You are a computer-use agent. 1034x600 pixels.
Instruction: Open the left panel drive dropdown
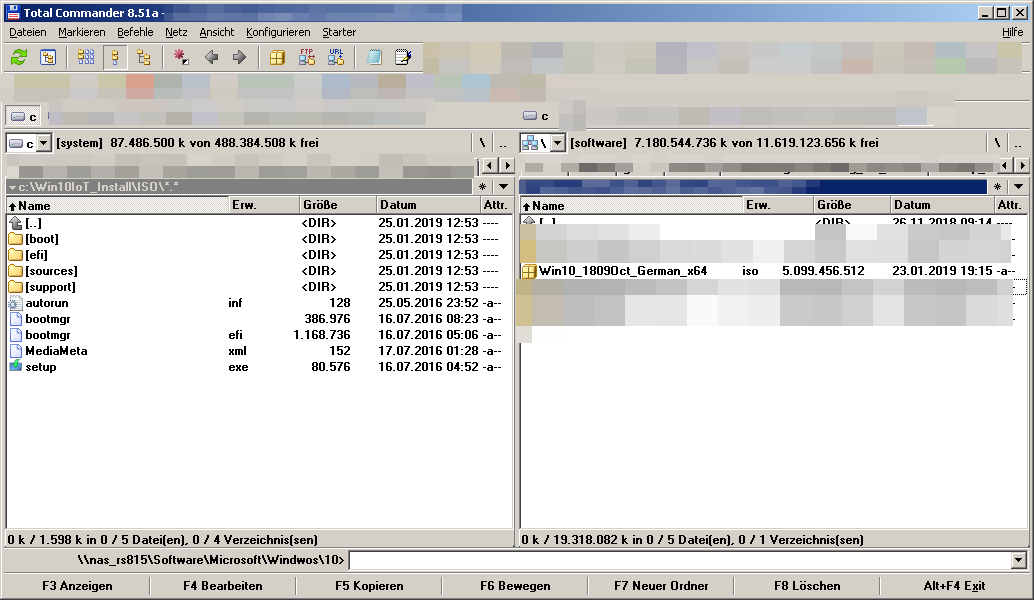44,143
